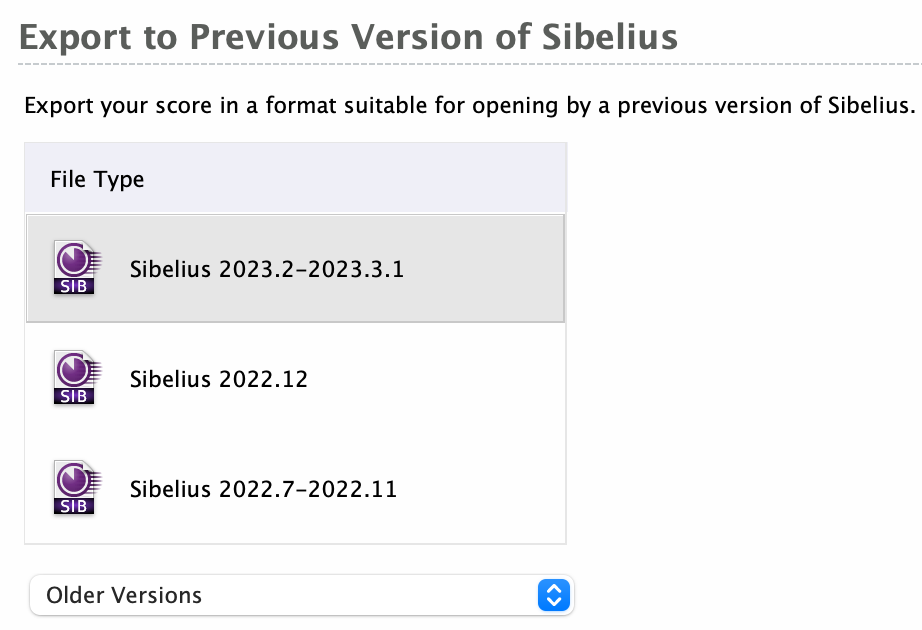Viewport: 922px width, 630px height.
Task: Click the blue up-down chevron control
Action: point(552,595)
